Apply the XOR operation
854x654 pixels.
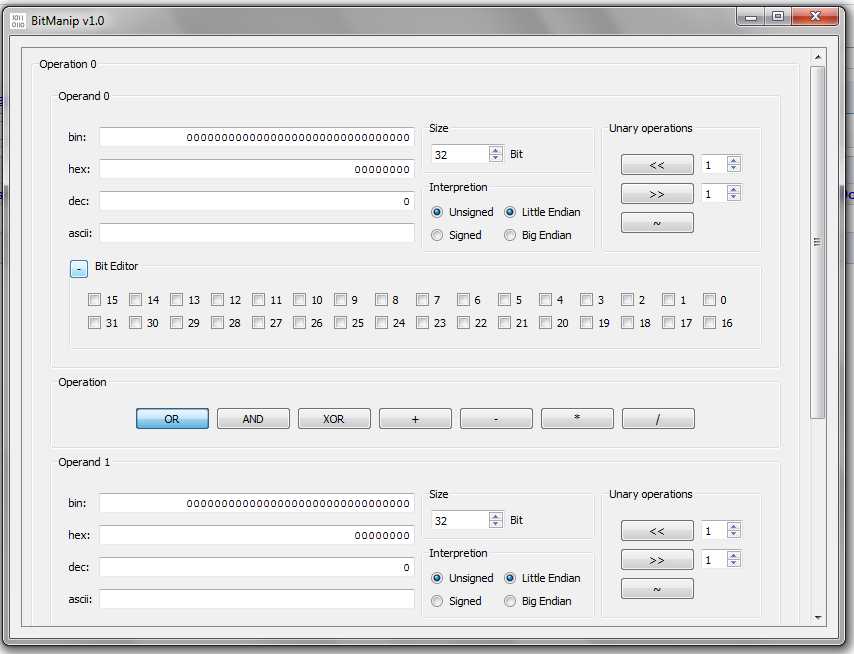coord(334,419)
